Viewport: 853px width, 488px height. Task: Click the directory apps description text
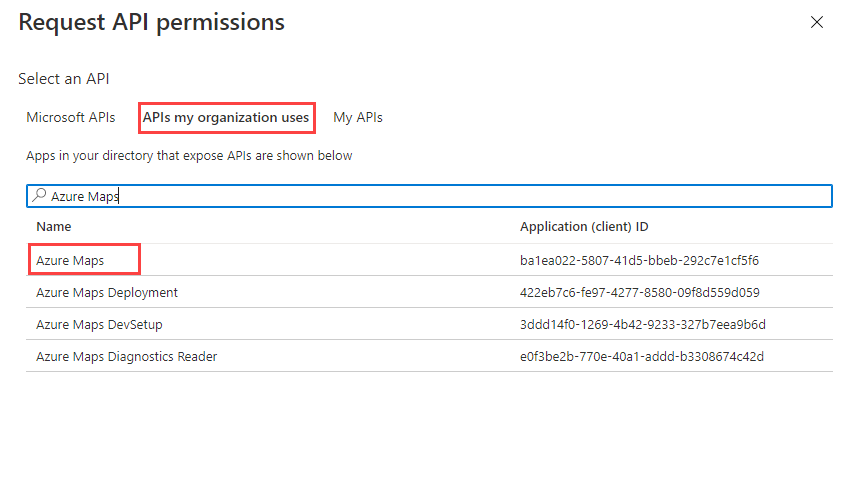pyautogui.click(x=189, y=156)
